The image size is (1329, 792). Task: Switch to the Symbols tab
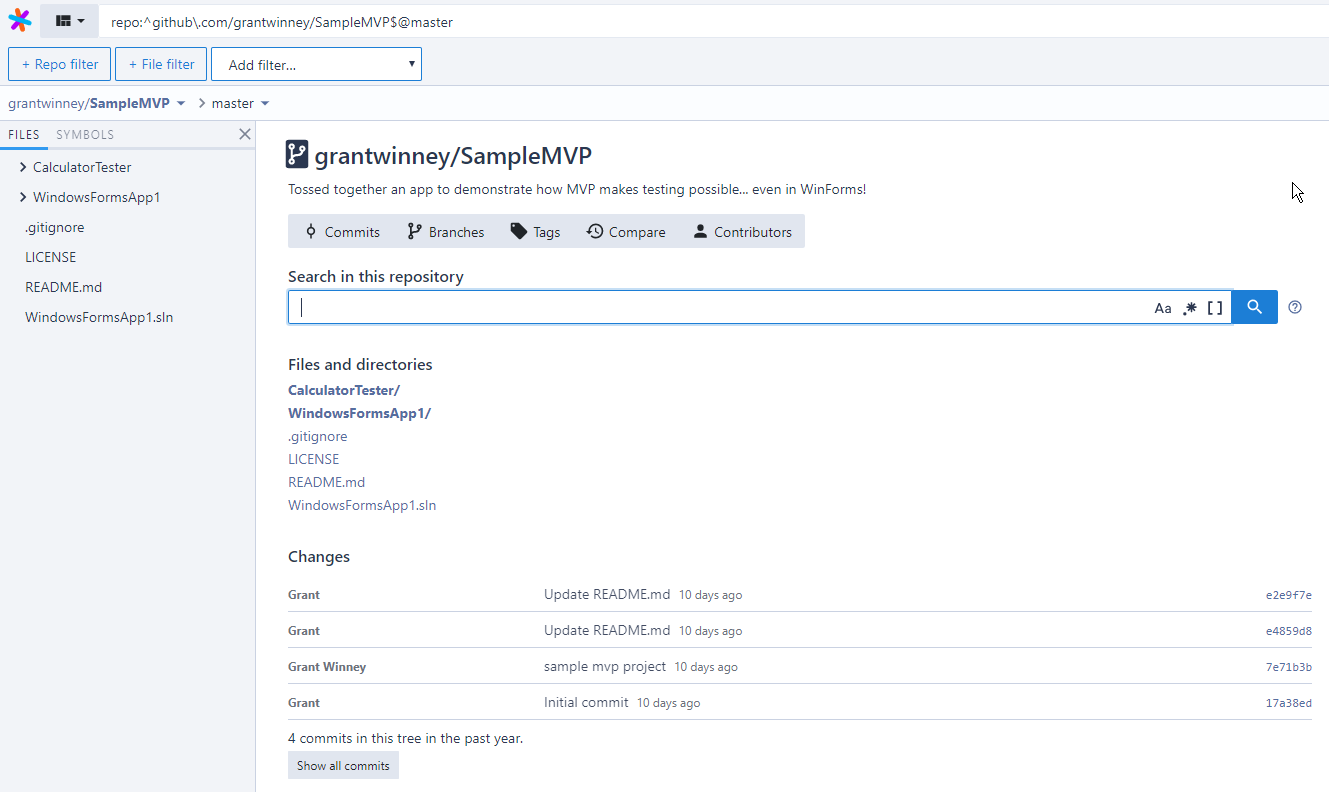(85, 135)
